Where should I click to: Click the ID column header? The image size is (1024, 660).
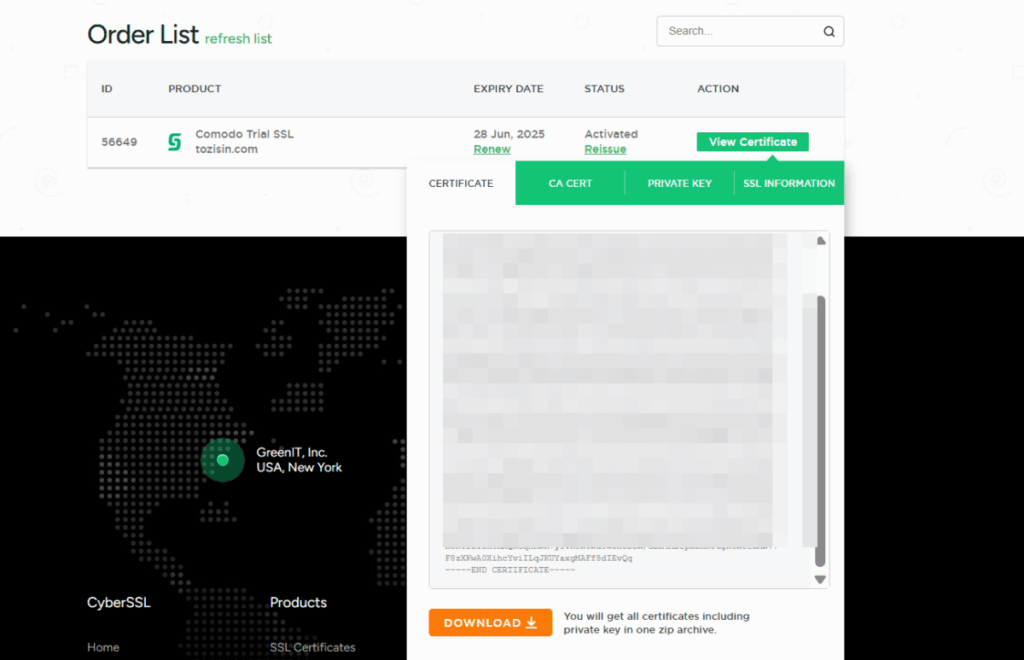(106, 89)
